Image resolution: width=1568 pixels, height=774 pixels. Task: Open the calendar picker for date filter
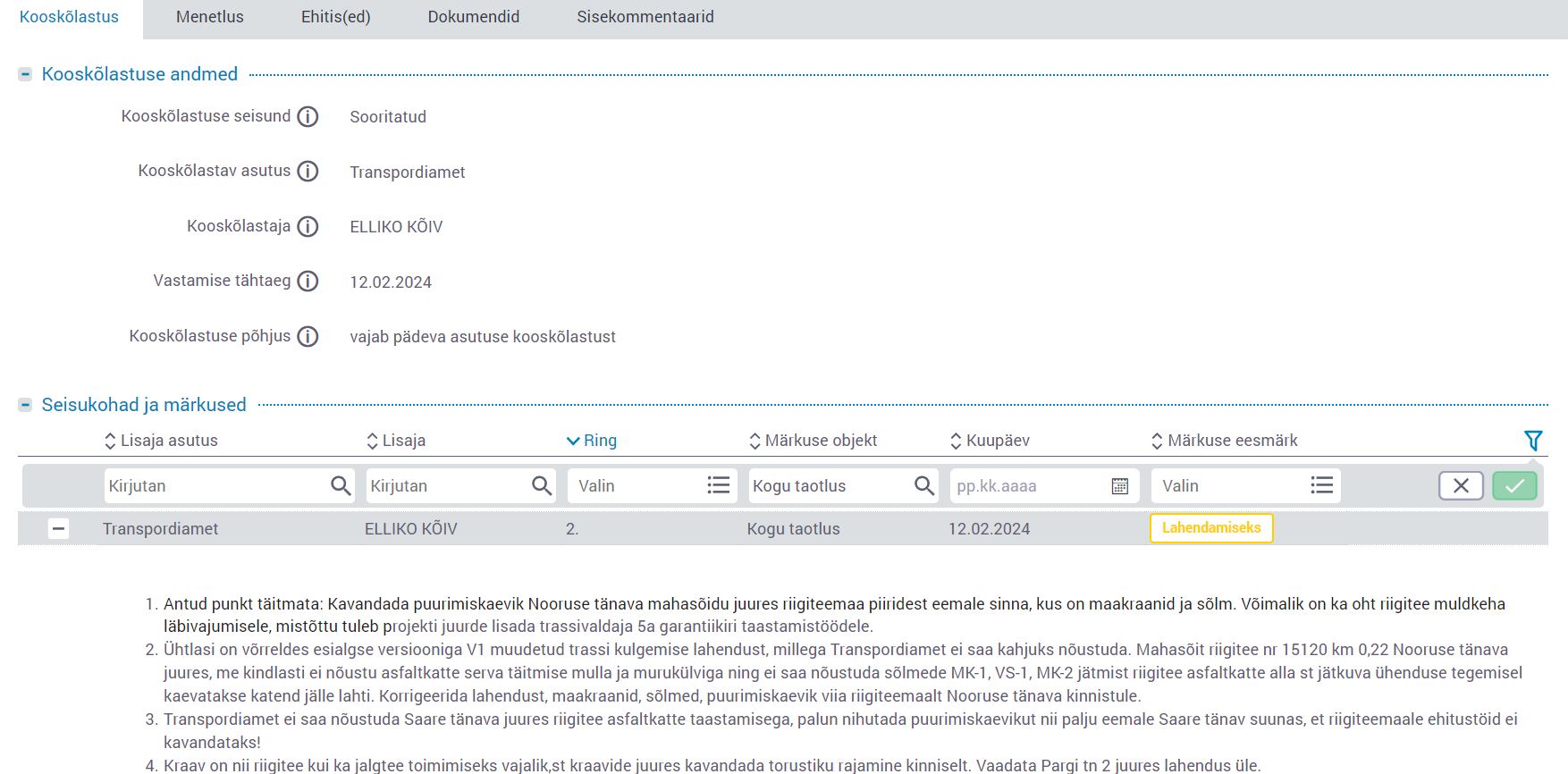click(x=1120, y=486)
